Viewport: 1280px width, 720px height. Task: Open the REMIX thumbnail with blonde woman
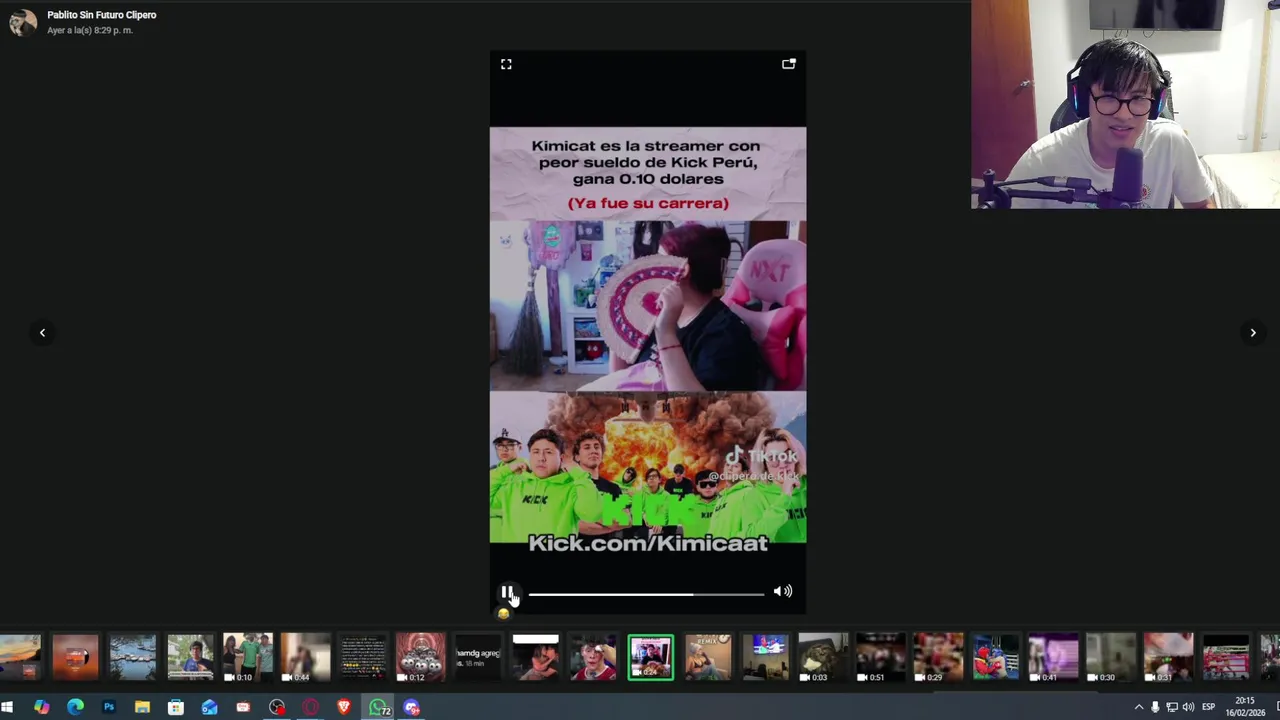tap(708, 657)
